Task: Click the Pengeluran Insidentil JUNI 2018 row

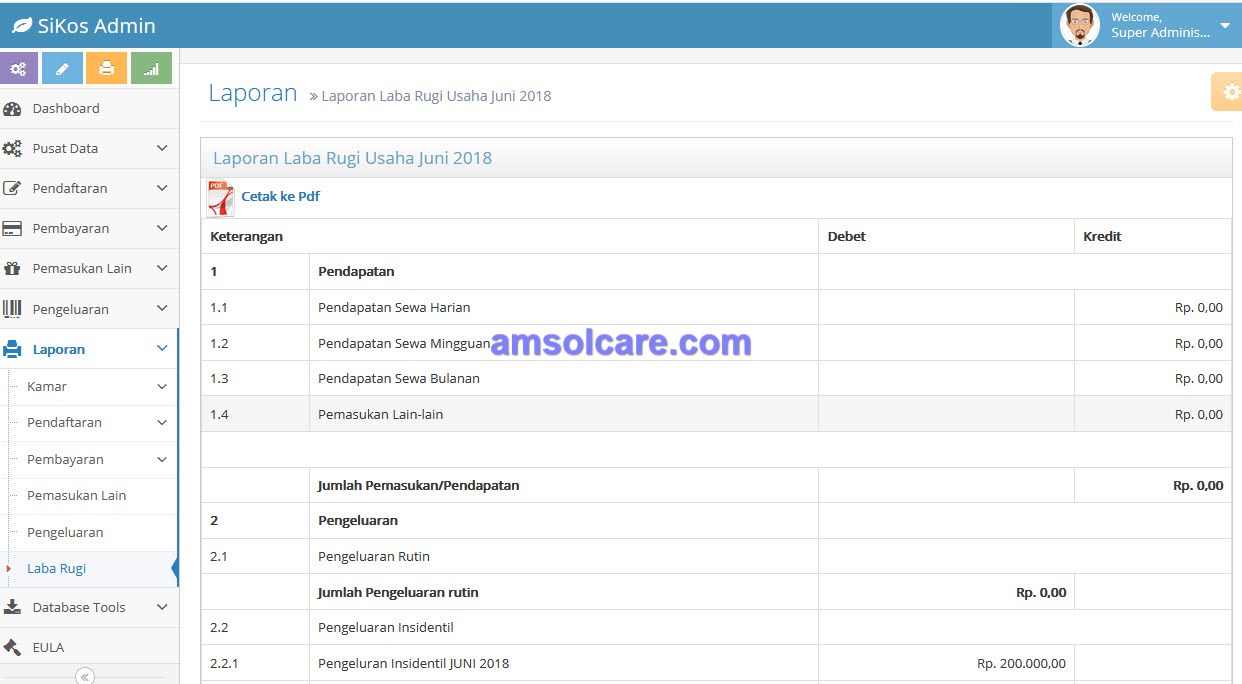Action: [413, 664]
